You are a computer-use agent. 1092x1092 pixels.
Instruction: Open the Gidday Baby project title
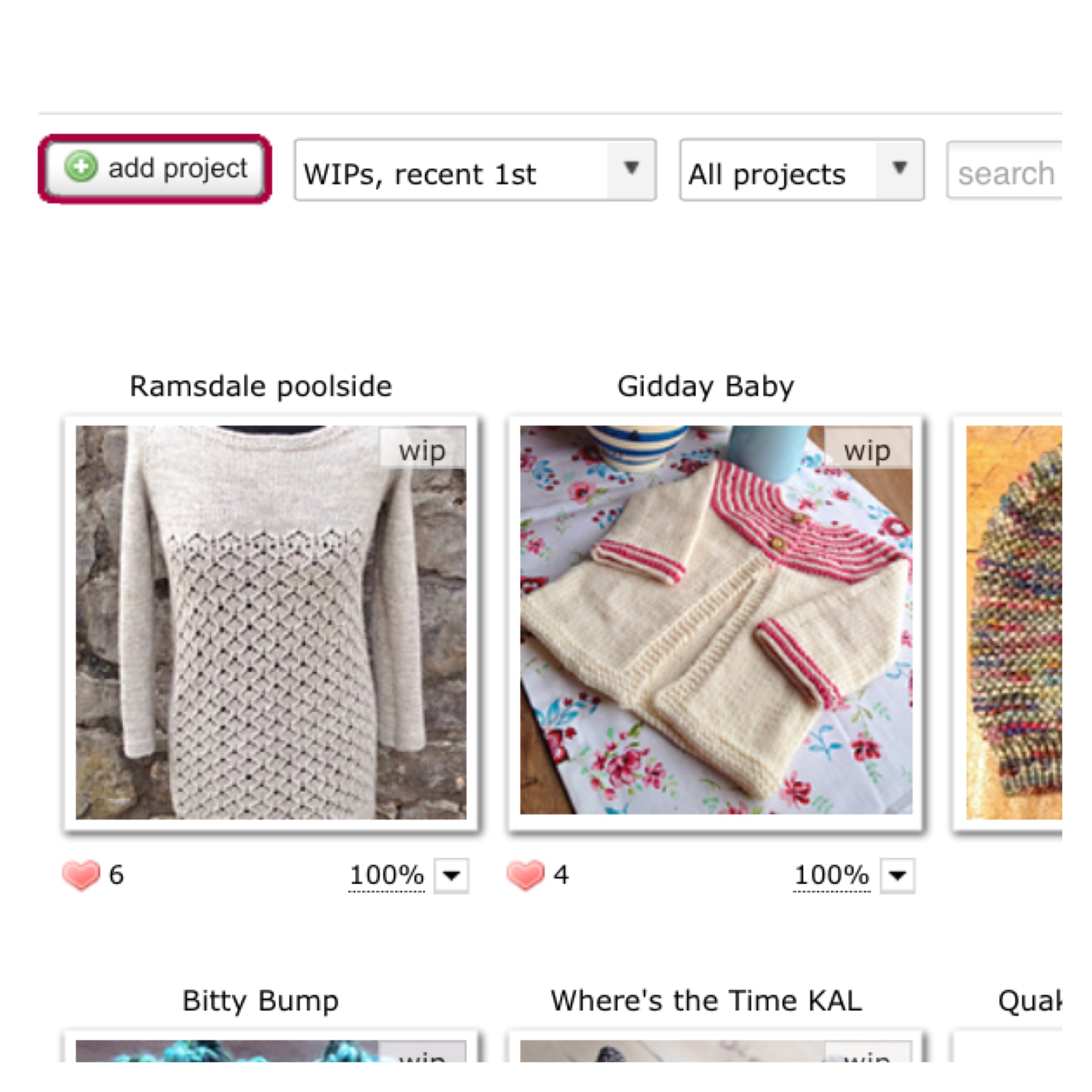pyautogui.click(x=705, y=387)
